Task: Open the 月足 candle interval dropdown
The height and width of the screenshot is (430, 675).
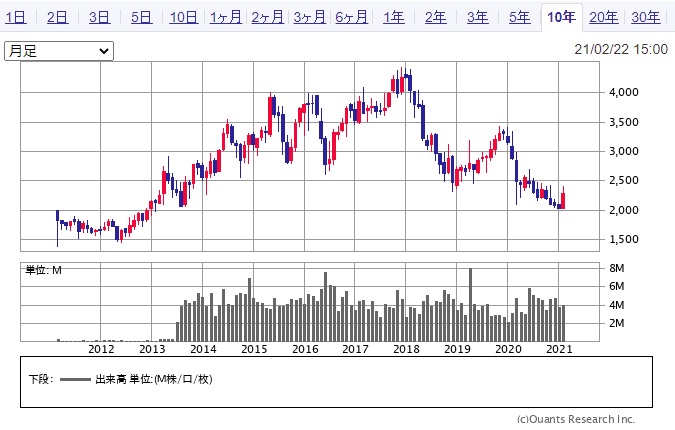Action: [59, 51]
